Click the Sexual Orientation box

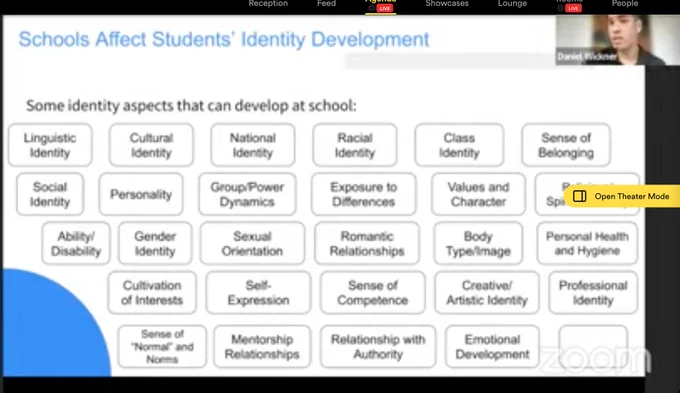[x=252, y=243]
